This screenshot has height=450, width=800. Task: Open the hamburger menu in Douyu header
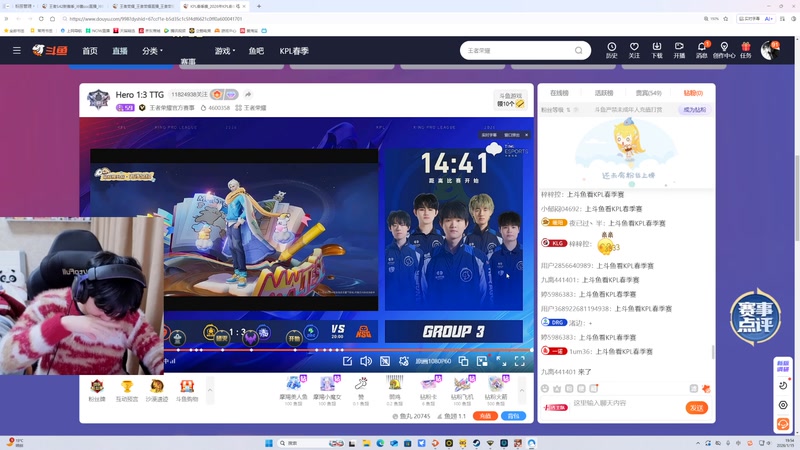click(17, 51)
